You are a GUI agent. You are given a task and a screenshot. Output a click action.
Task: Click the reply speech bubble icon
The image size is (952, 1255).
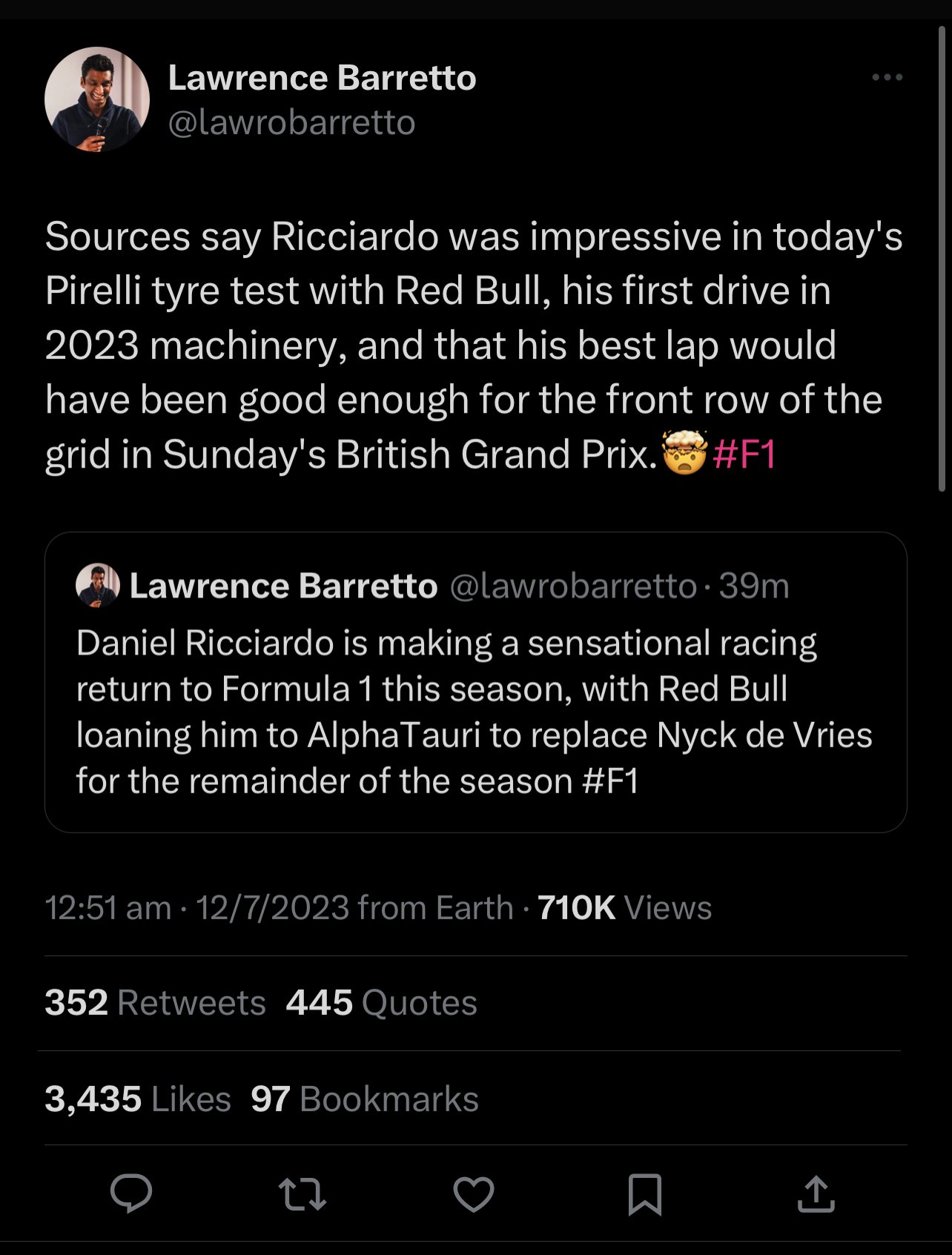(131, 1193)
